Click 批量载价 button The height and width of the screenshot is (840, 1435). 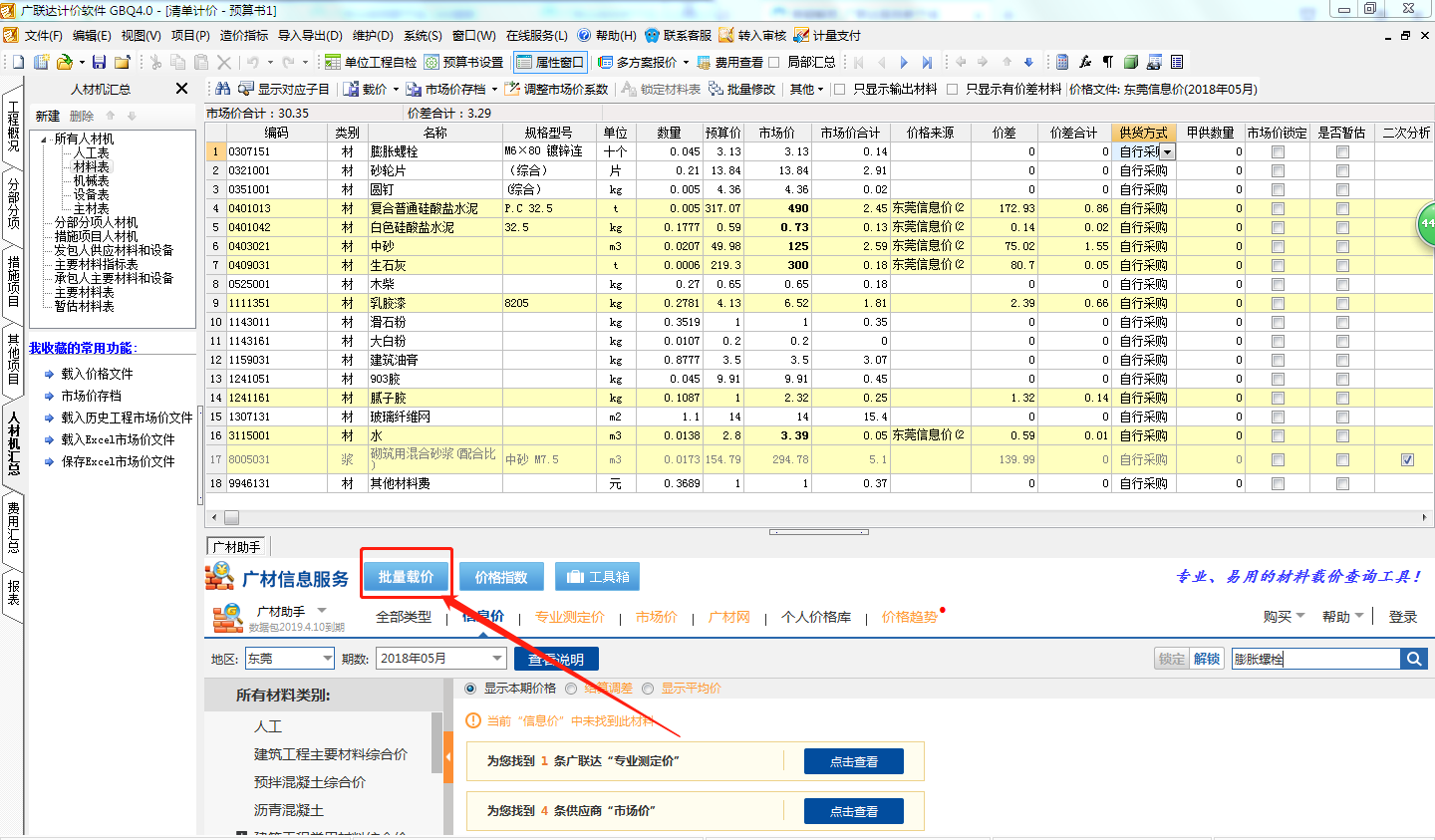pos(406,577)
